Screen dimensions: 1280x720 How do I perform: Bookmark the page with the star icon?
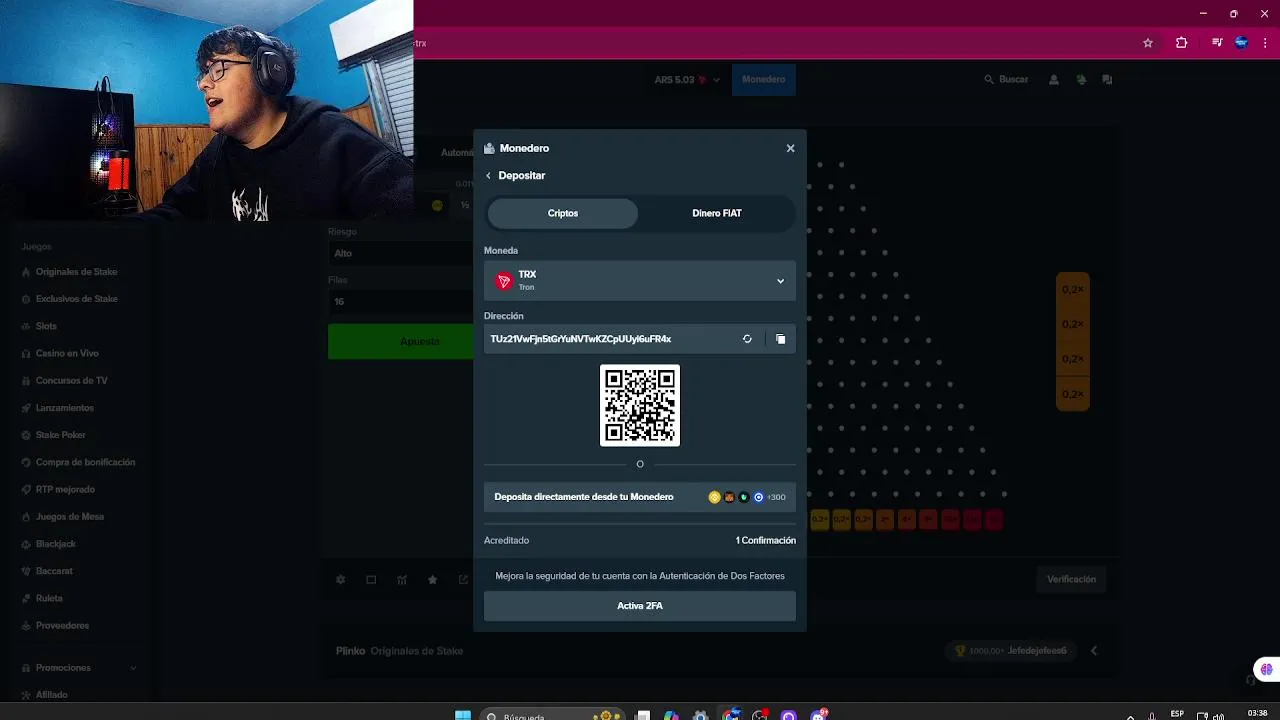[x=1148, y=43]
